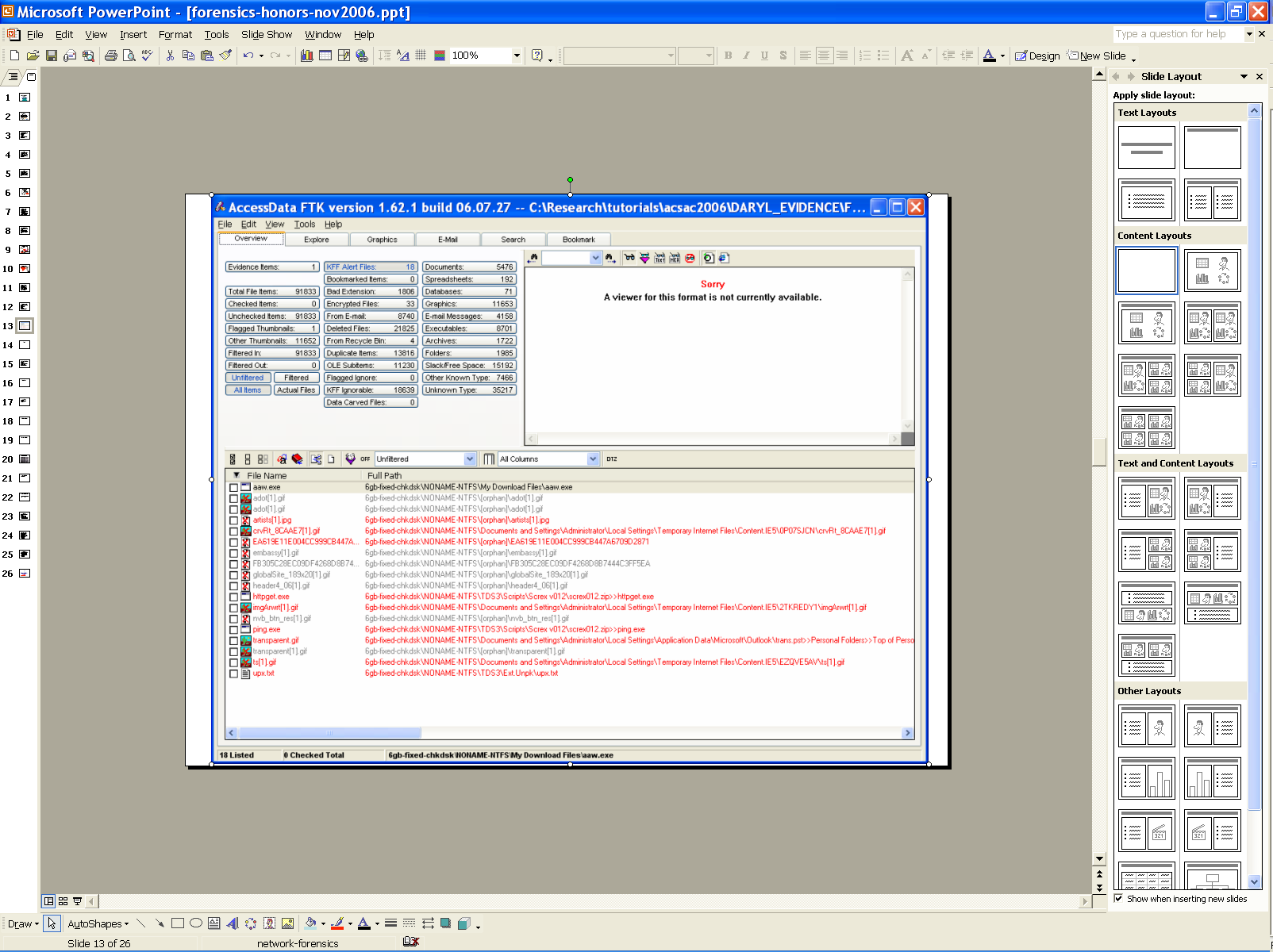The height and width of the screenshot is (952, 1273).
Task: Open the File menu
Action: coord(35,35)
